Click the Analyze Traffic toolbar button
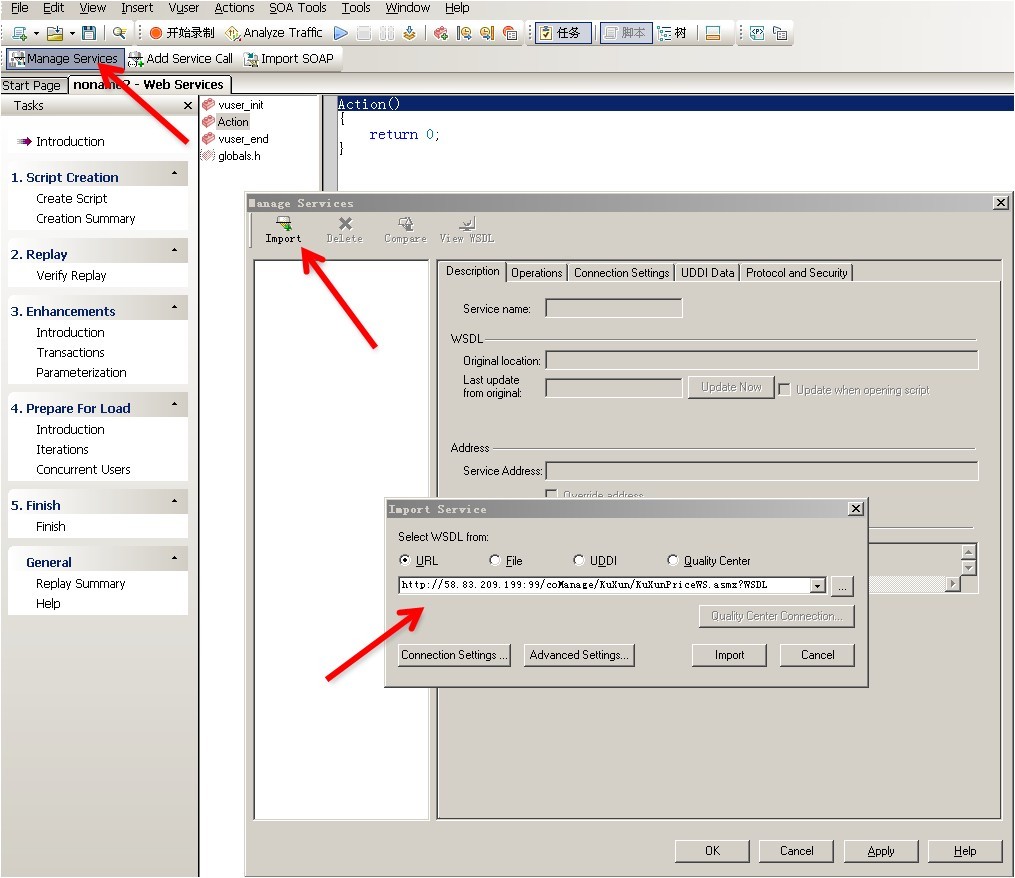 [273, 33]
